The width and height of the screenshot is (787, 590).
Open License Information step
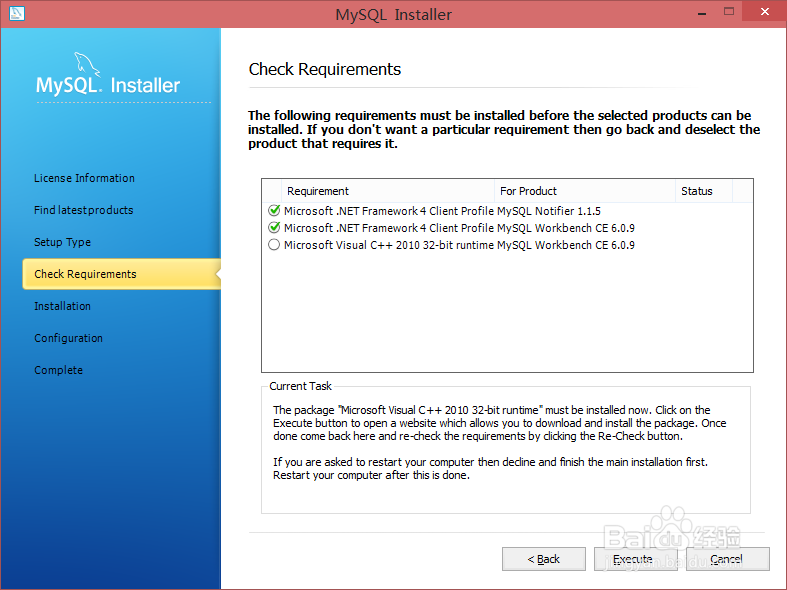84,178
